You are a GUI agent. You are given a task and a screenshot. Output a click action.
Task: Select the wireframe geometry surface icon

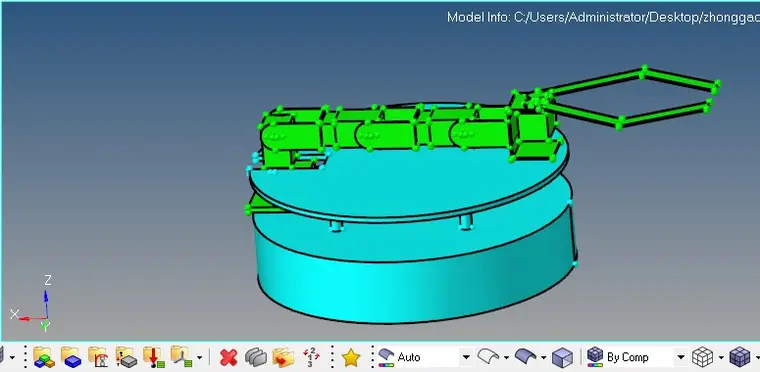click(488, 357)
